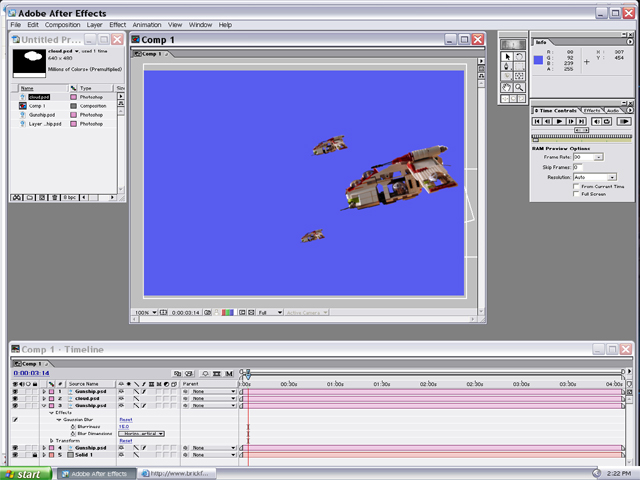Viewport: 640px width, 480px height.
Task: Switch to the Effects tab
Action: click(592, 110)
